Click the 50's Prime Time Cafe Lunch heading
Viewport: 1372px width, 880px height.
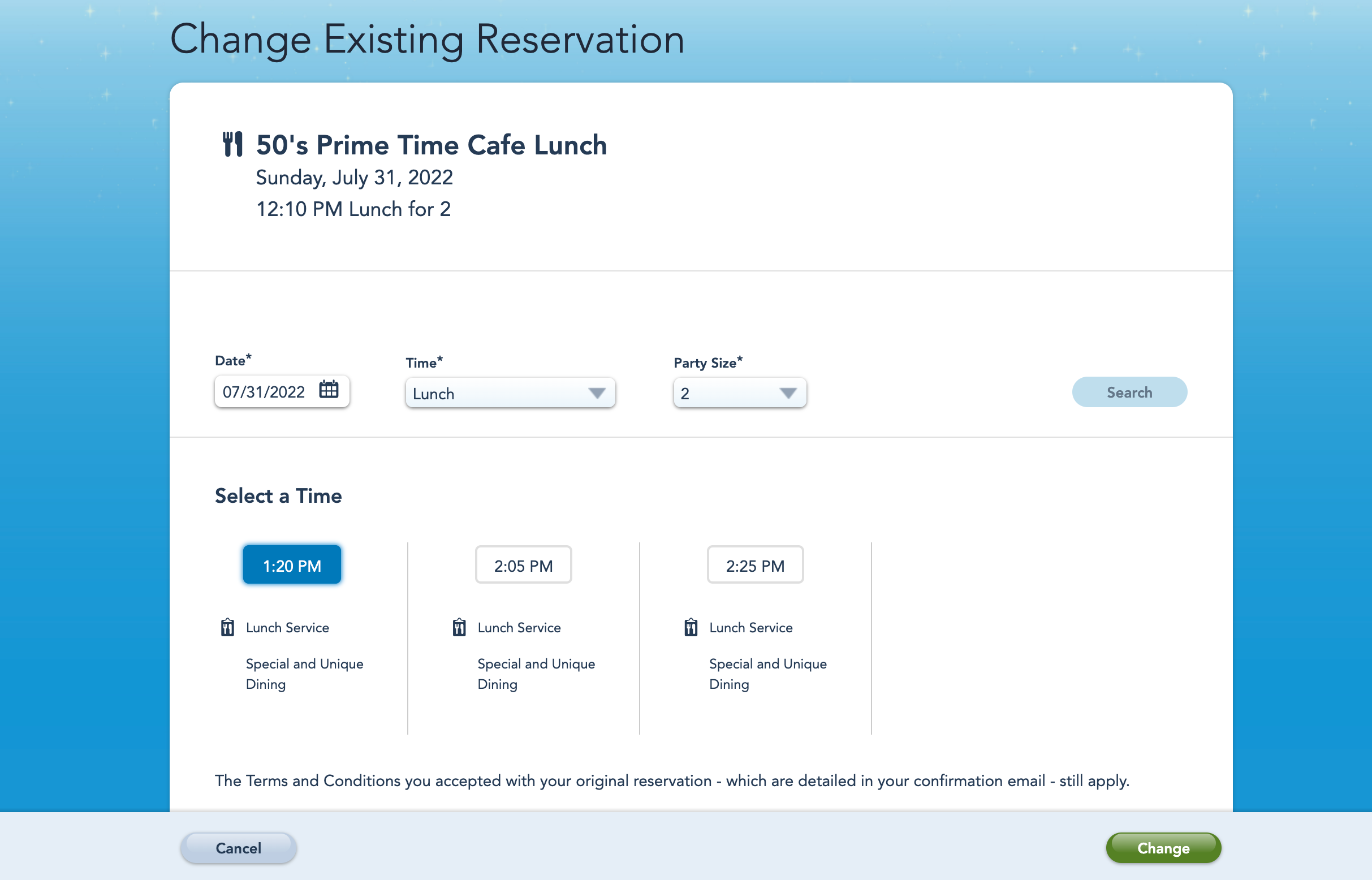click(x=432, y=145)
